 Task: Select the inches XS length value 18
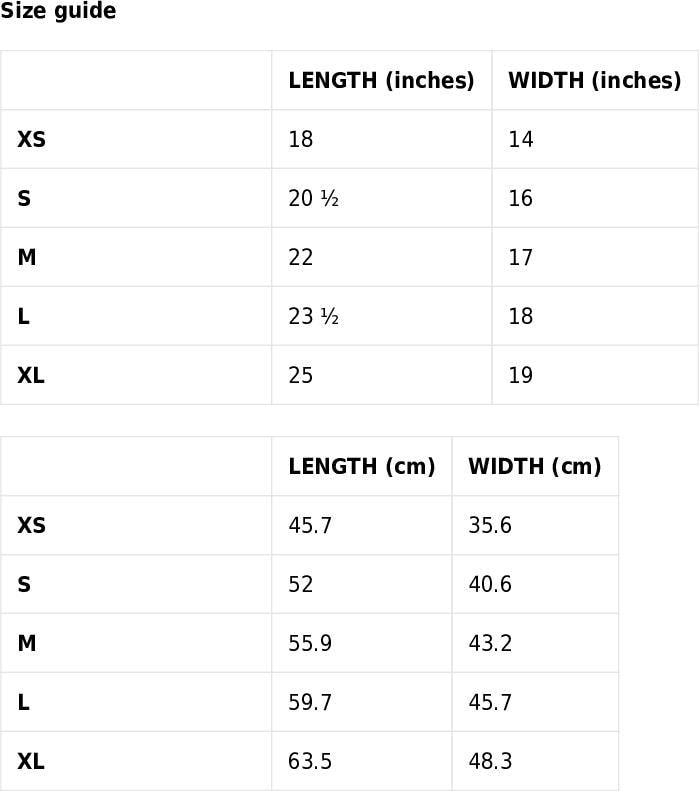(301, 140)
